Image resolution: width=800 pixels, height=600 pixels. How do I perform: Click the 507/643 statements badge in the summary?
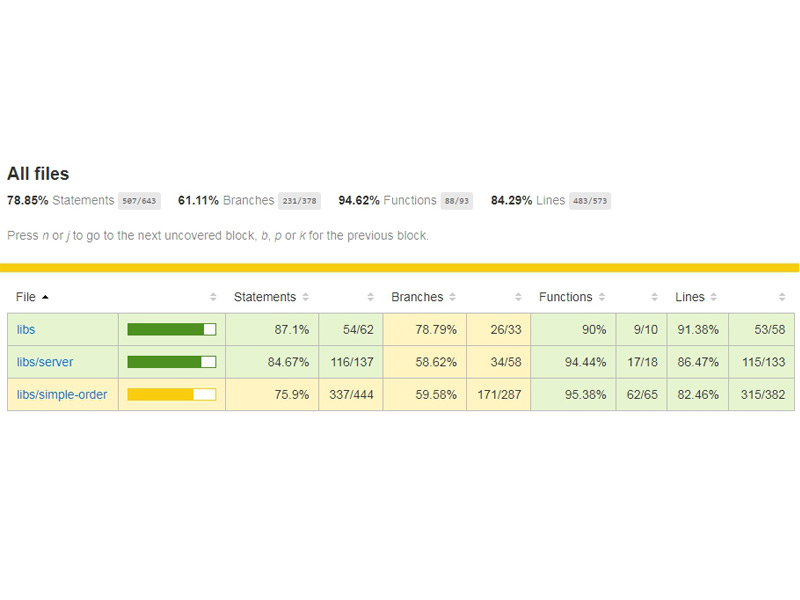(139, 201)
